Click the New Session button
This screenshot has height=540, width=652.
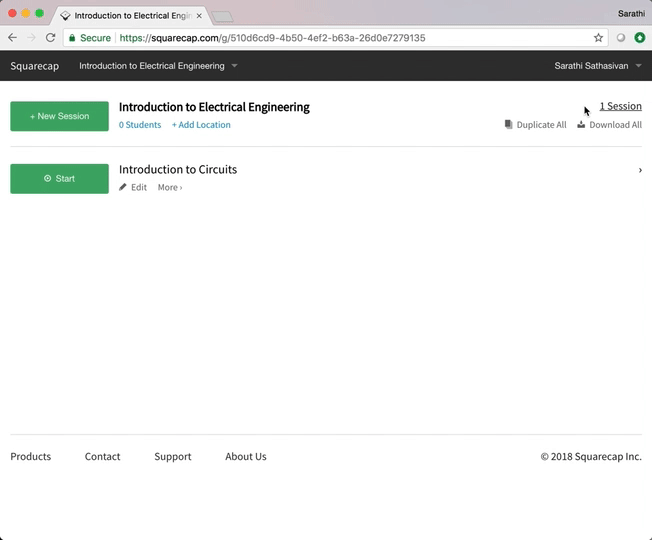tap(59, 116)
